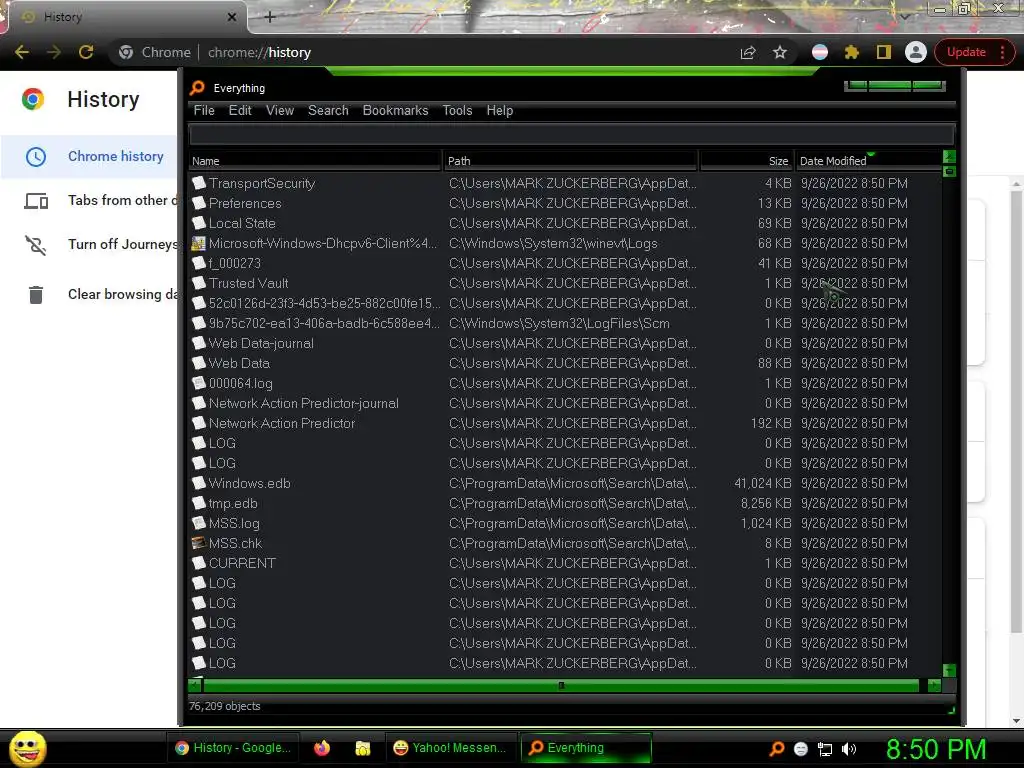Open the file explorer taskbar icon
The image size is (1024, 768).
click(x=362, y=748)
